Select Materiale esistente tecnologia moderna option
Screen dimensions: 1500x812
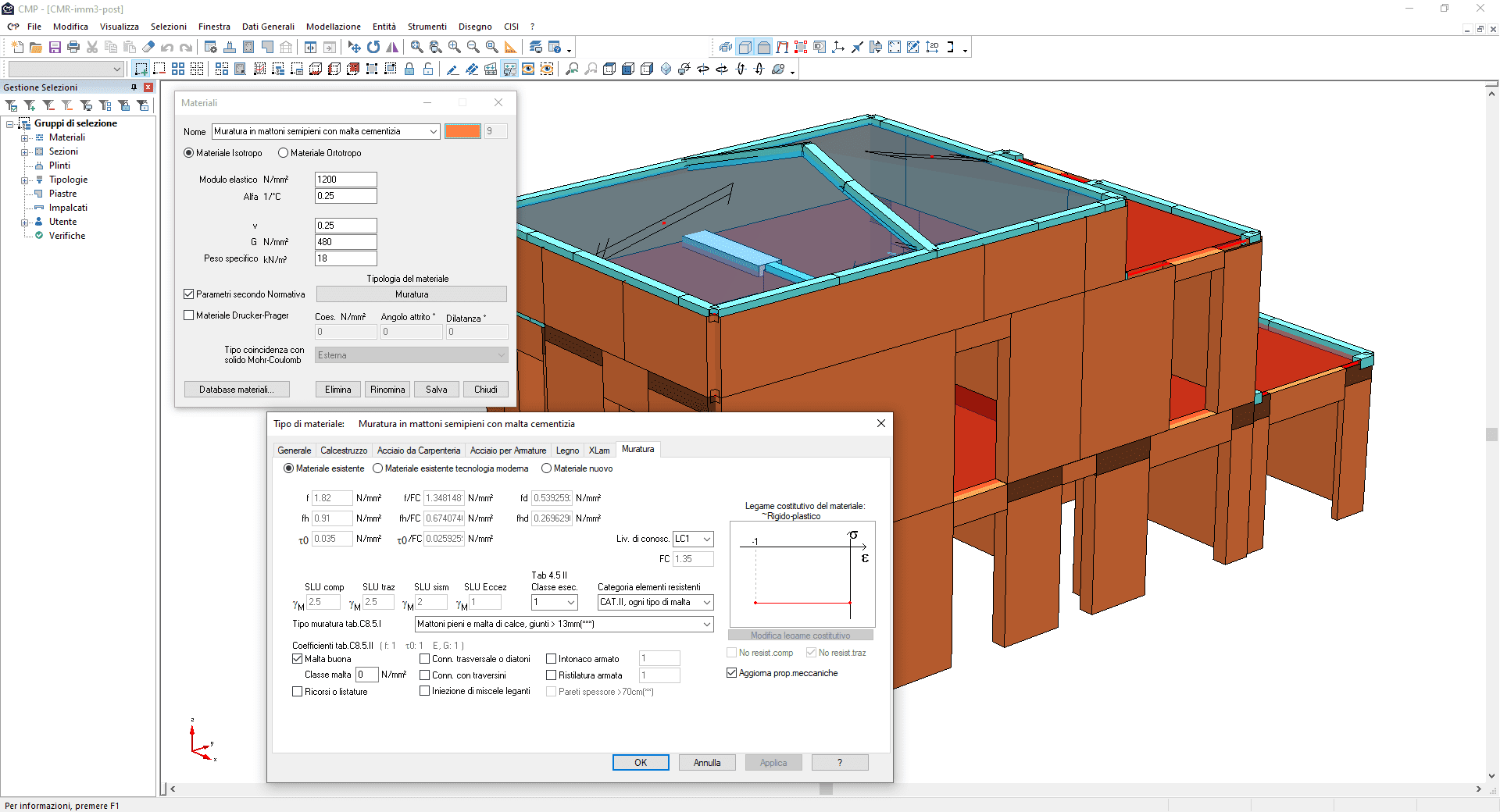(x=377, y=468)
